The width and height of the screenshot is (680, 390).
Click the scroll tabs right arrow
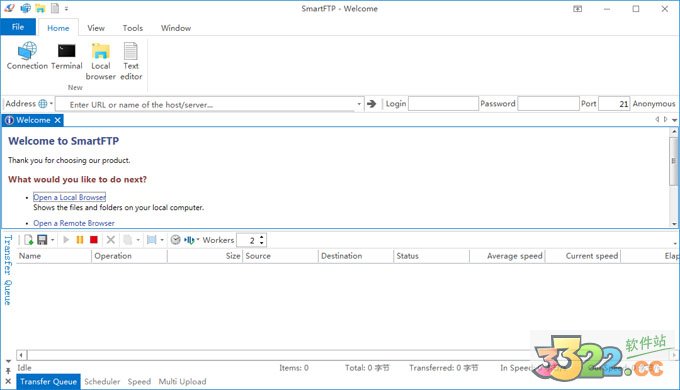point(665,119)
